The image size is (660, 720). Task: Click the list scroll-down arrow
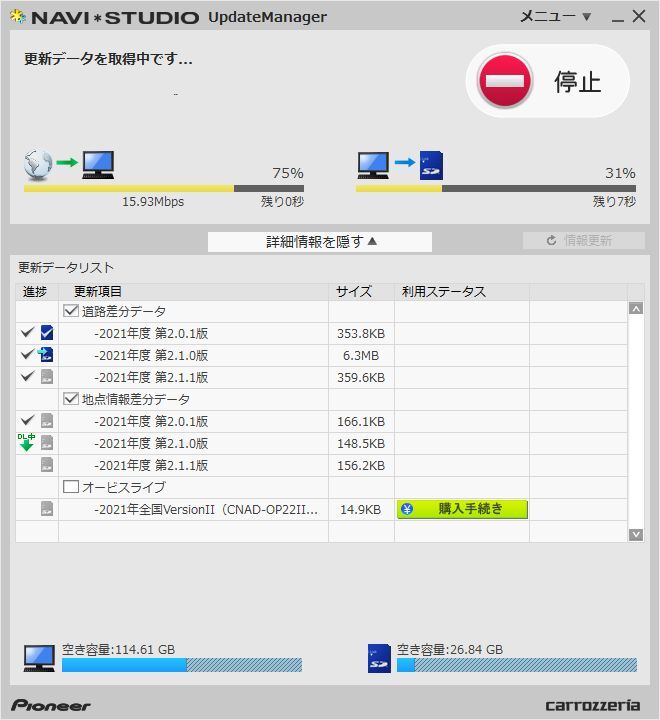point(636,534)
